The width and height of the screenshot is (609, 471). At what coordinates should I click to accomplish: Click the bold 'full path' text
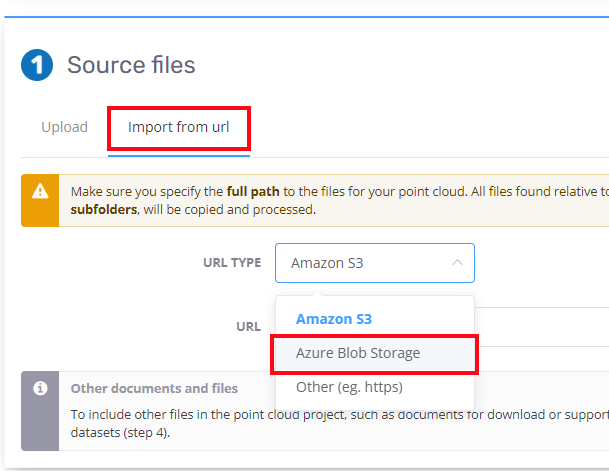pyautogui.click(x=253, y=192)
